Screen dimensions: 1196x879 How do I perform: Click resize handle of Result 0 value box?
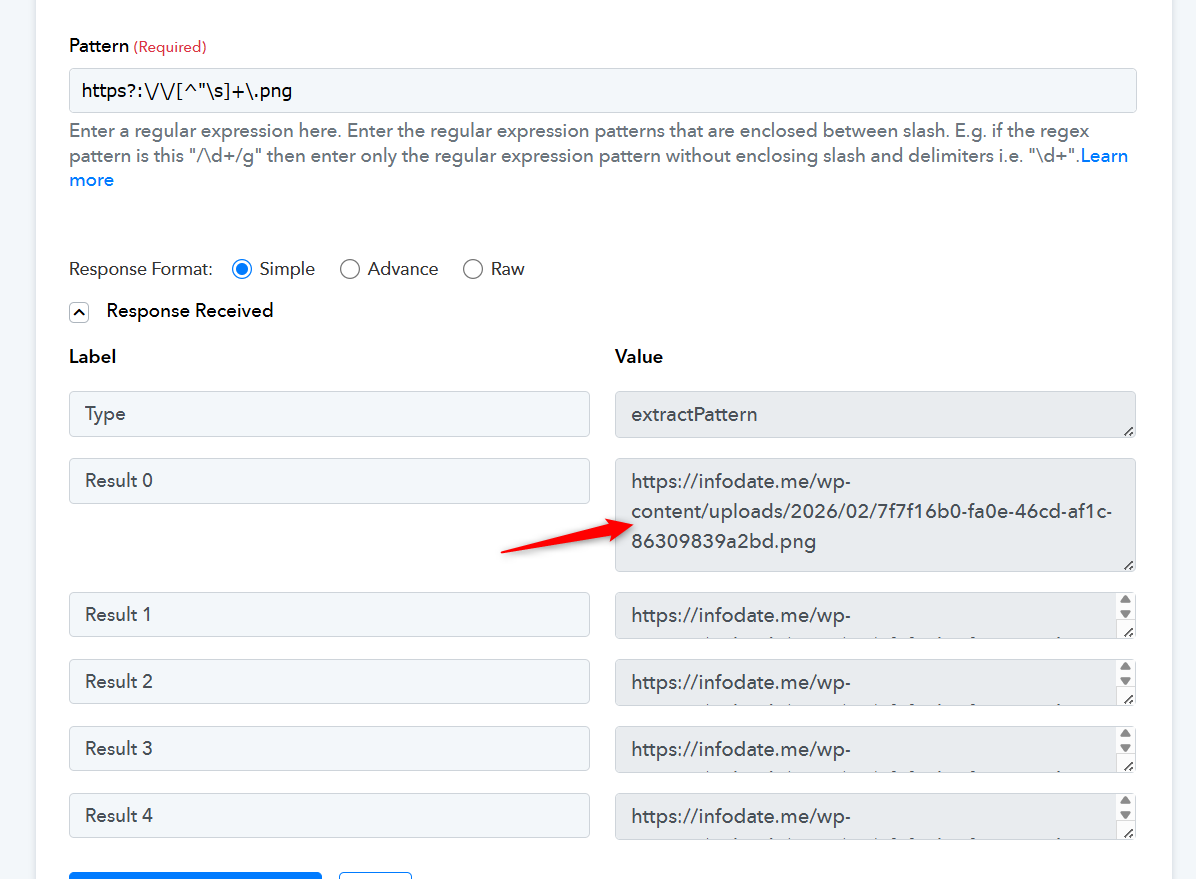[x=1128, y=565]
